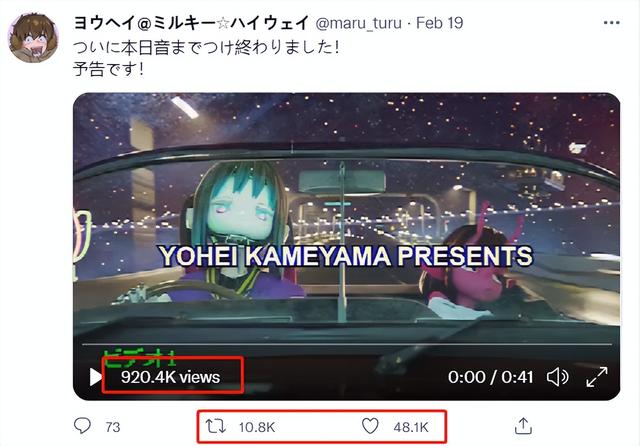Click the video progress bar

347,344
